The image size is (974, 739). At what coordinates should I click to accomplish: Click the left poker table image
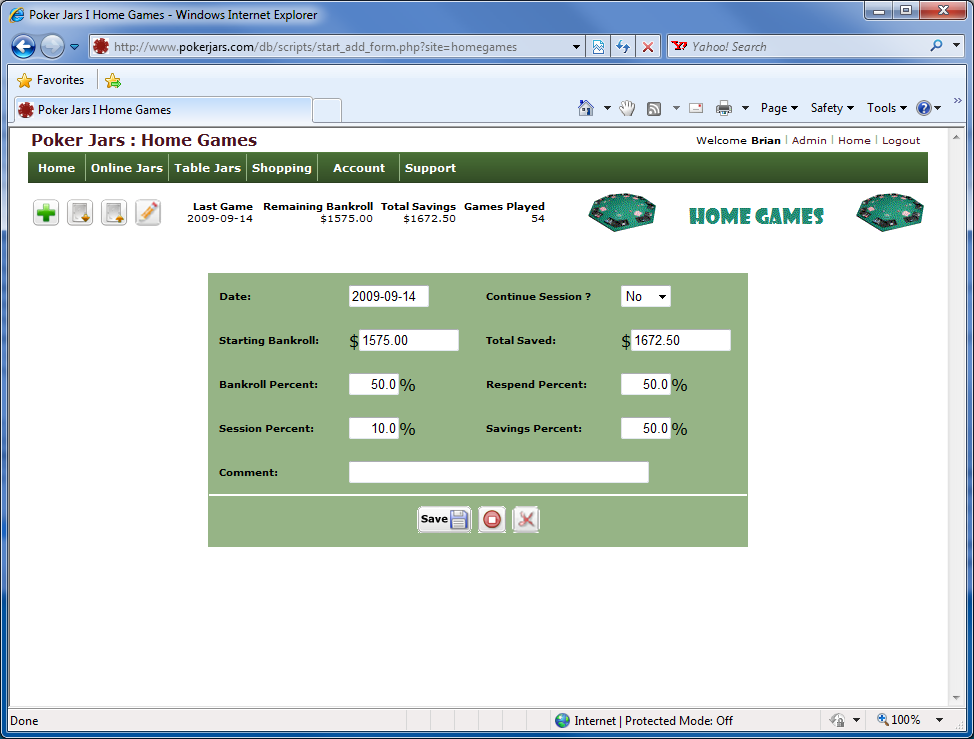622,212
